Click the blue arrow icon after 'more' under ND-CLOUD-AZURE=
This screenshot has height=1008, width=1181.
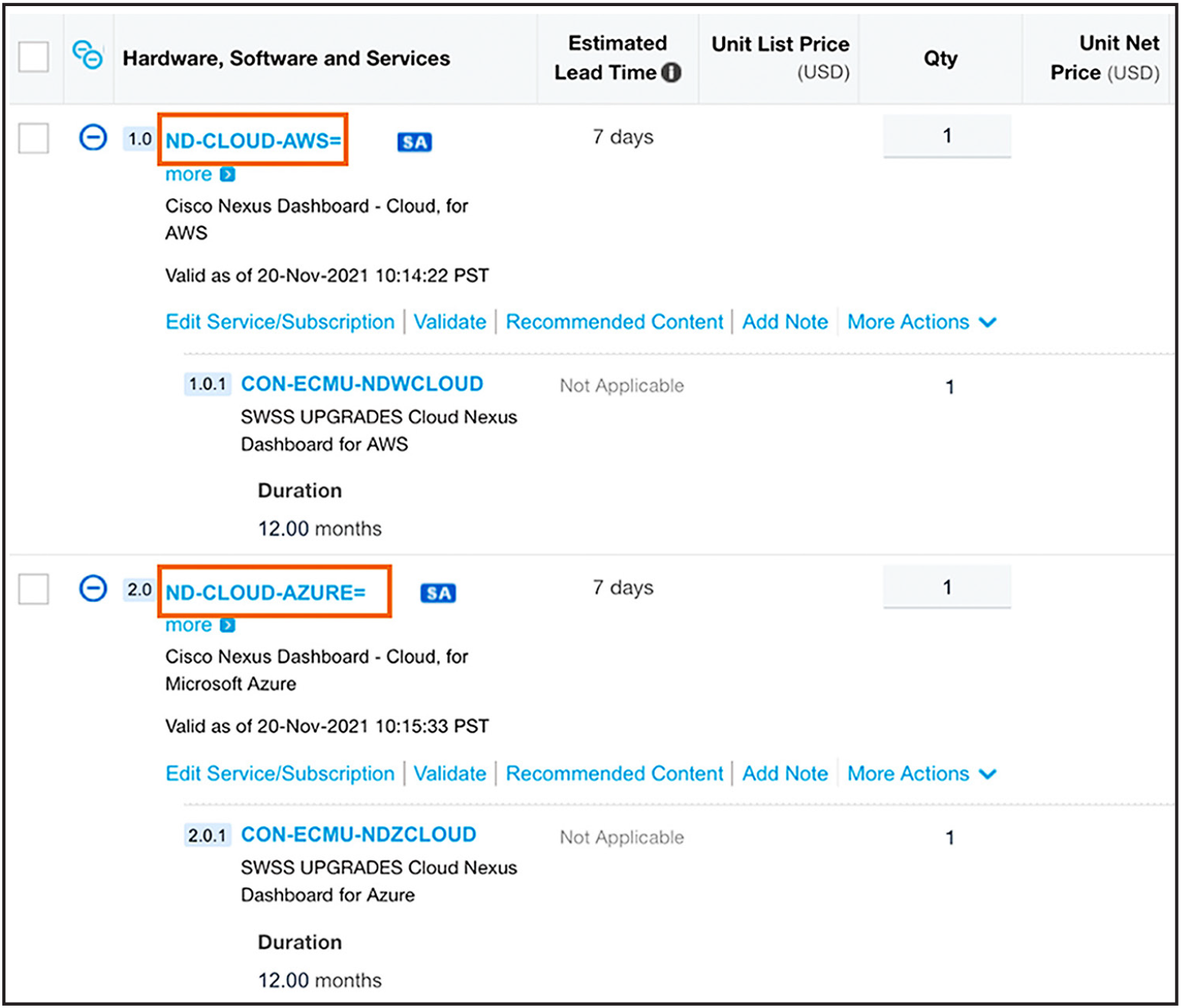[226, 626]
